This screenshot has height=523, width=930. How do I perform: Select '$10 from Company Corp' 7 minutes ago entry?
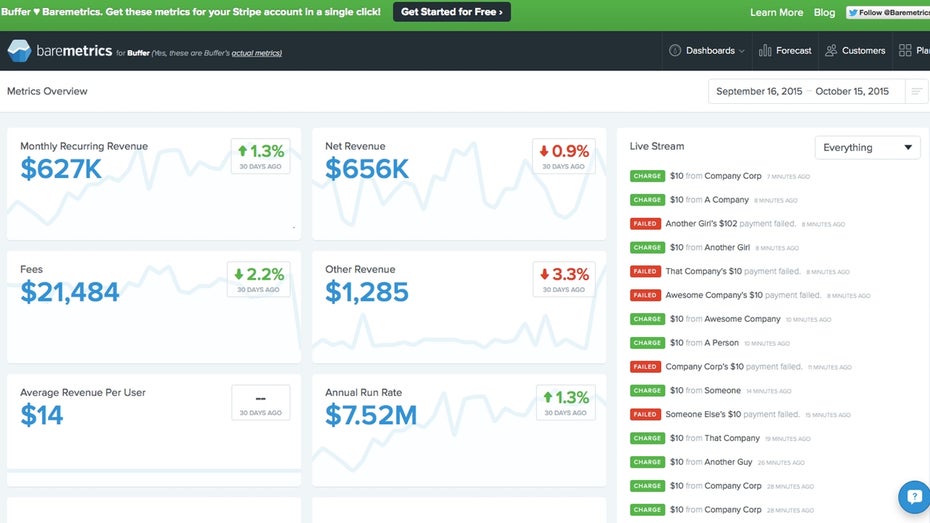(720, 176)
